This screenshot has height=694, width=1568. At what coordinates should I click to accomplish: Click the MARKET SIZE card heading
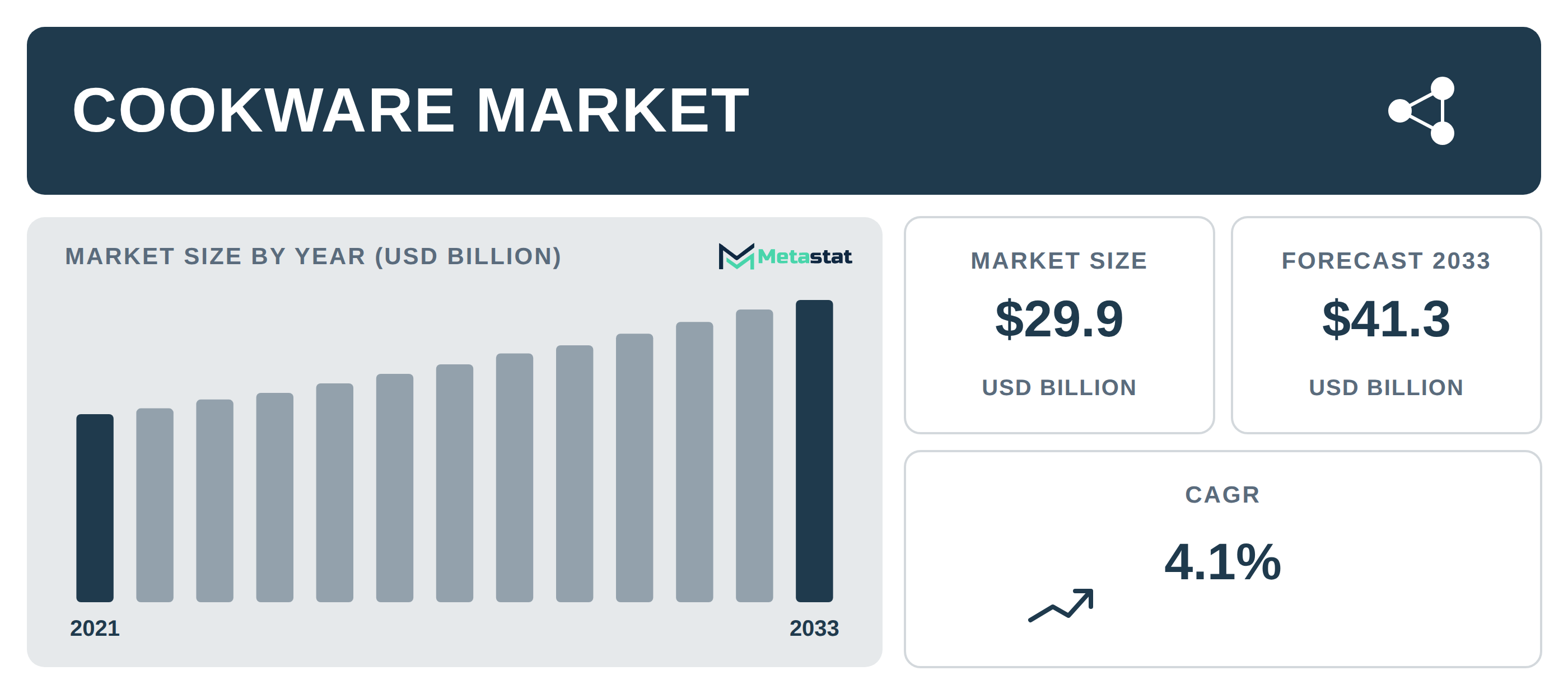[x=1059, y=261]
